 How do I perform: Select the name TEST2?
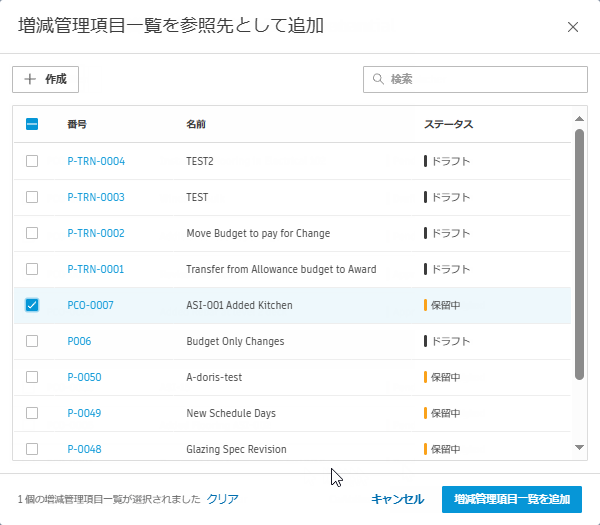tap(200, 161)
